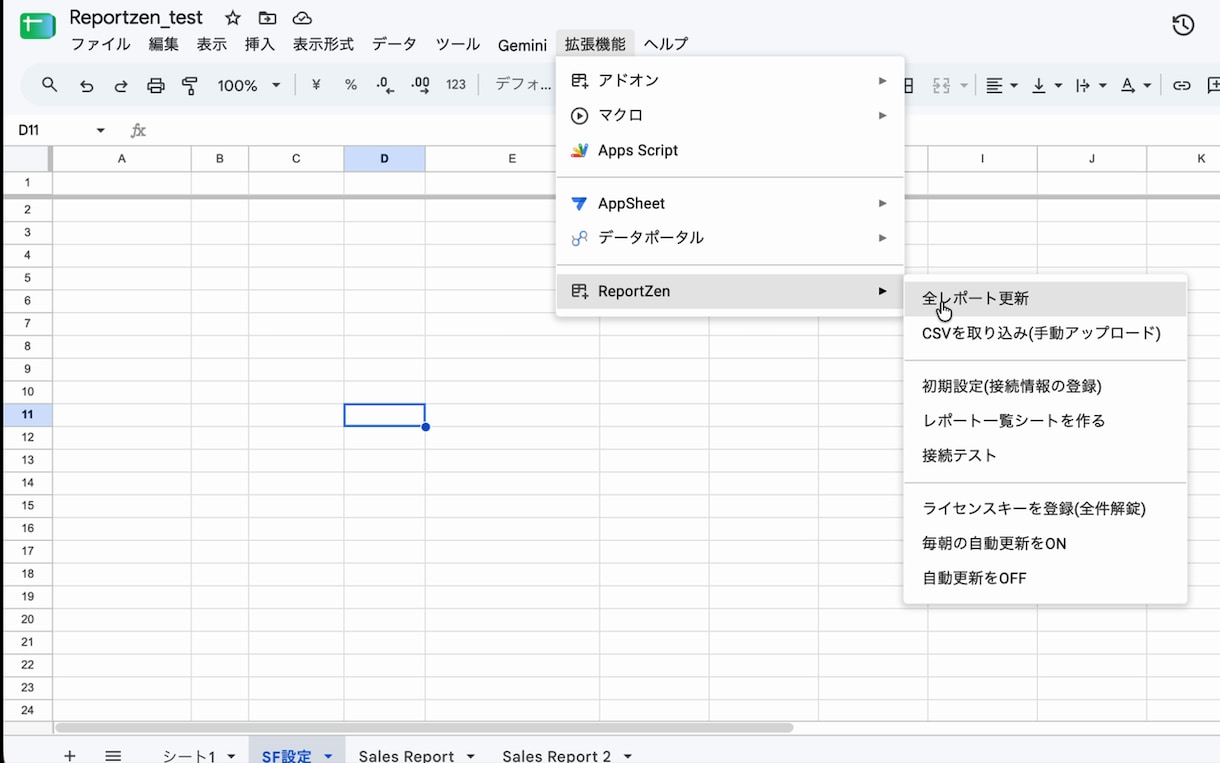Screen dimensions: 1220x763
Task: Click the move-to-folder icon
Action: [267, 18]
